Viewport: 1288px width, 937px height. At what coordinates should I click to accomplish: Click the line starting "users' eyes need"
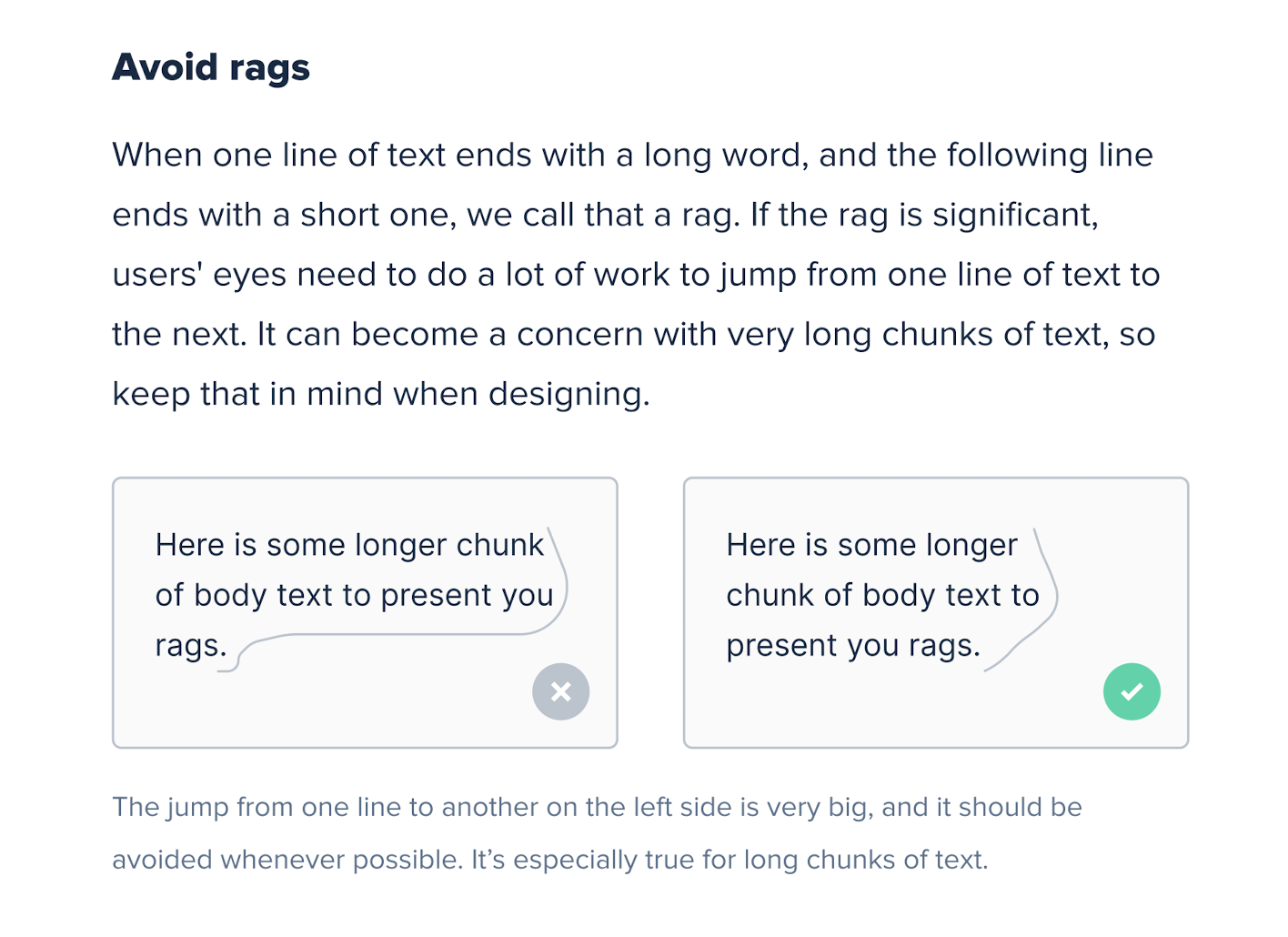[x=636, y=275]
